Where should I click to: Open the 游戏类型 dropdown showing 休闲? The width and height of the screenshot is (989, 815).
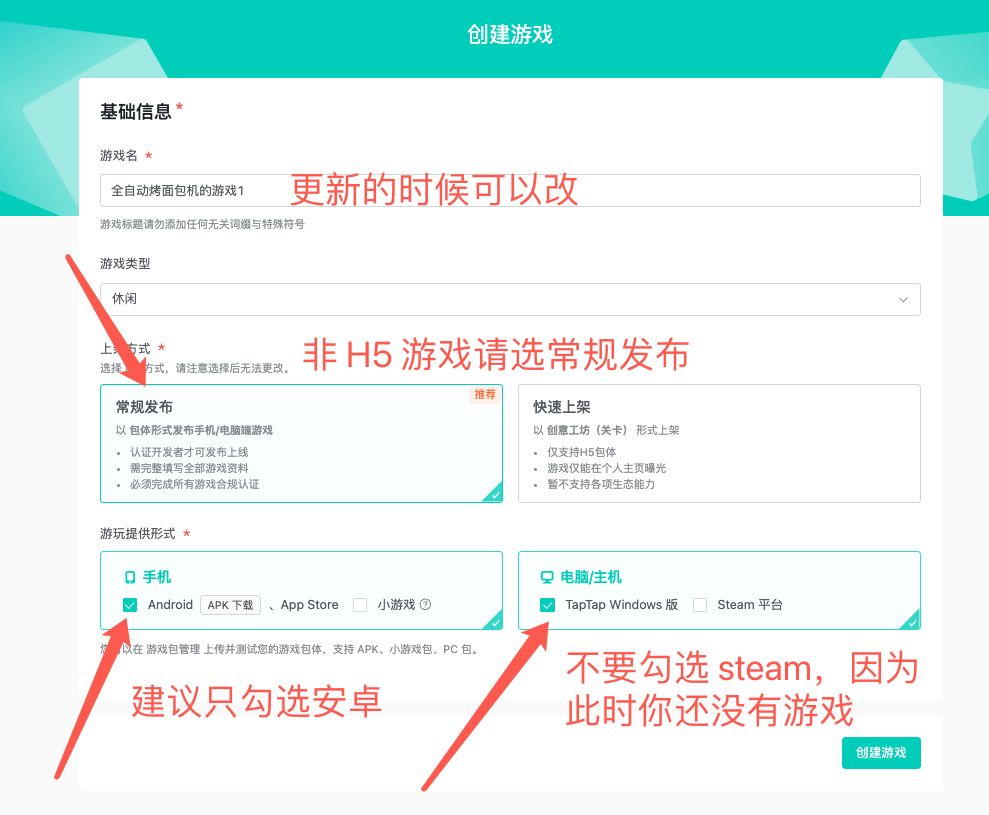(510, 299)
